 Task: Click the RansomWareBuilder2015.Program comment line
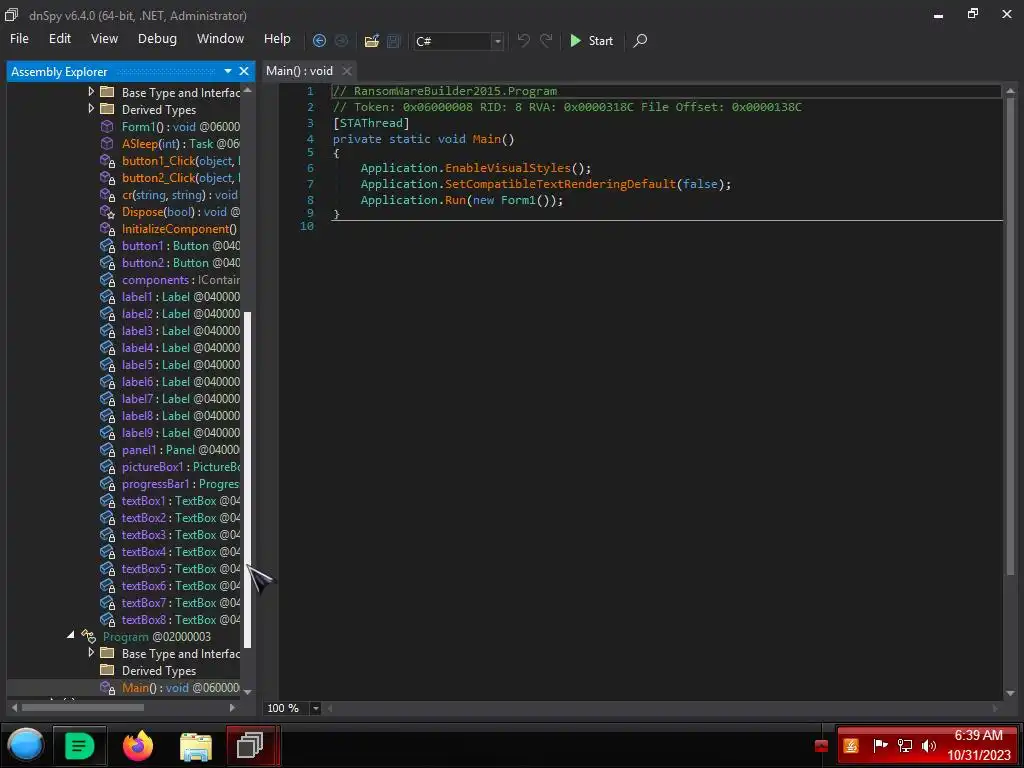click(445, 91)
